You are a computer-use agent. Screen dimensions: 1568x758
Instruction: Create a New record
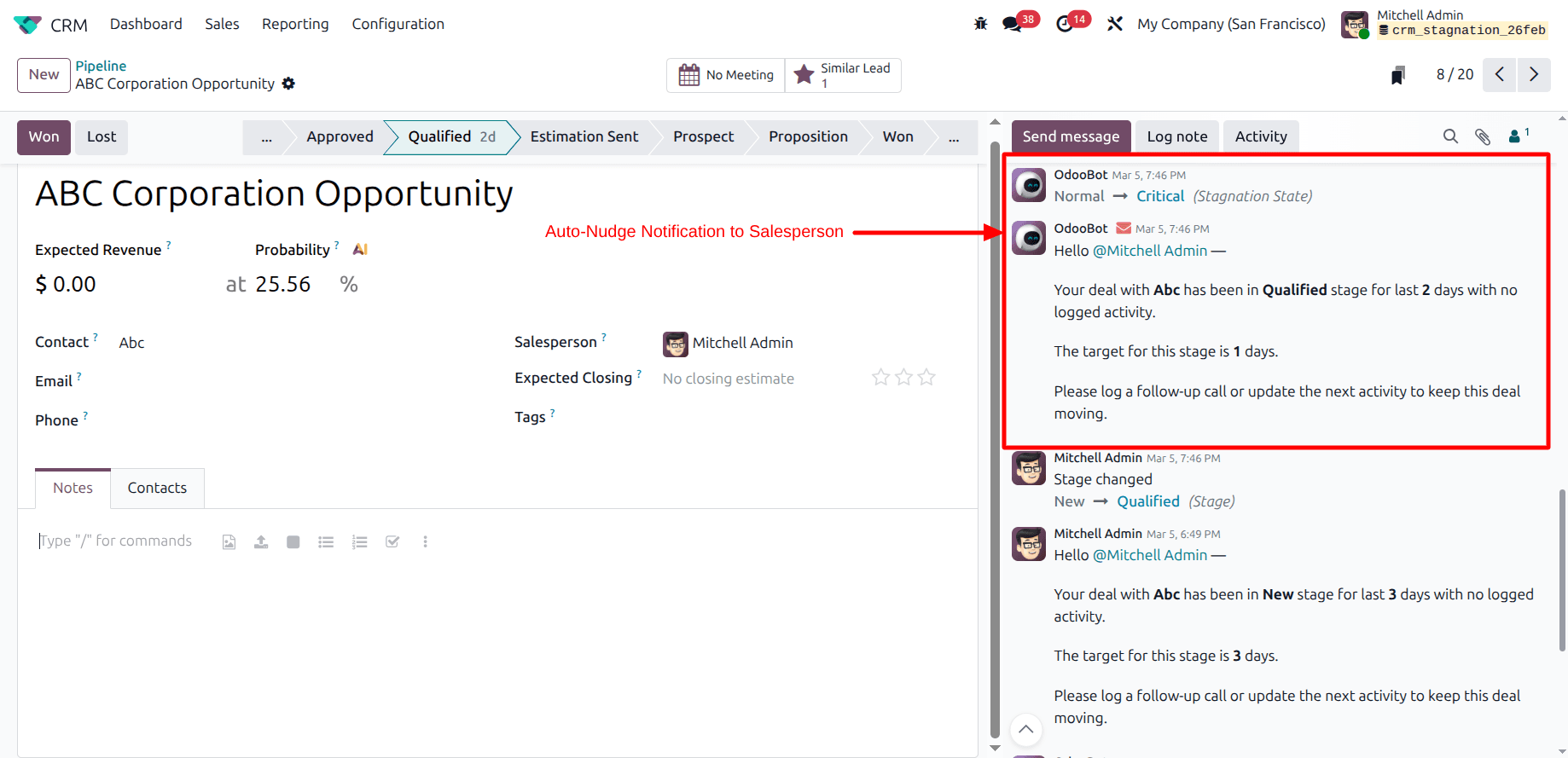pyautogui.click(x=44, y=75)
